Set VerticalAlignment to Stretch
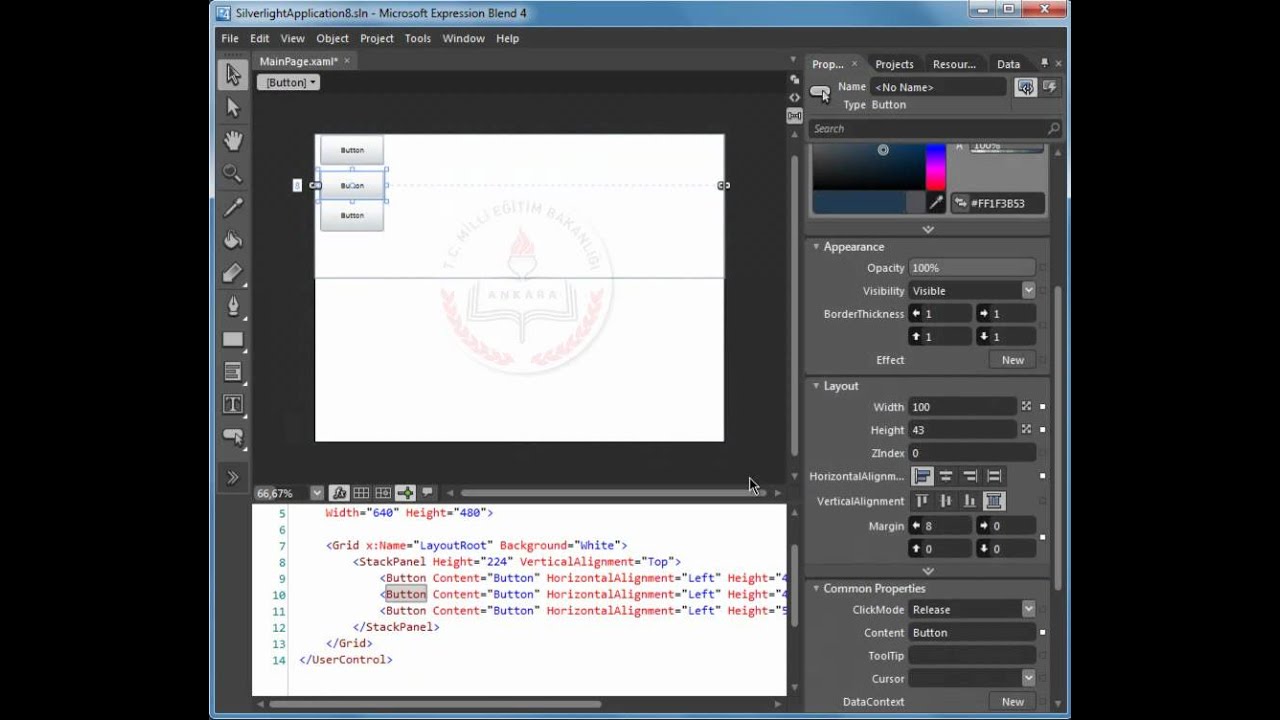This screenshot has width=1280, height=720. pyautogui.click(x=994, y=501)
